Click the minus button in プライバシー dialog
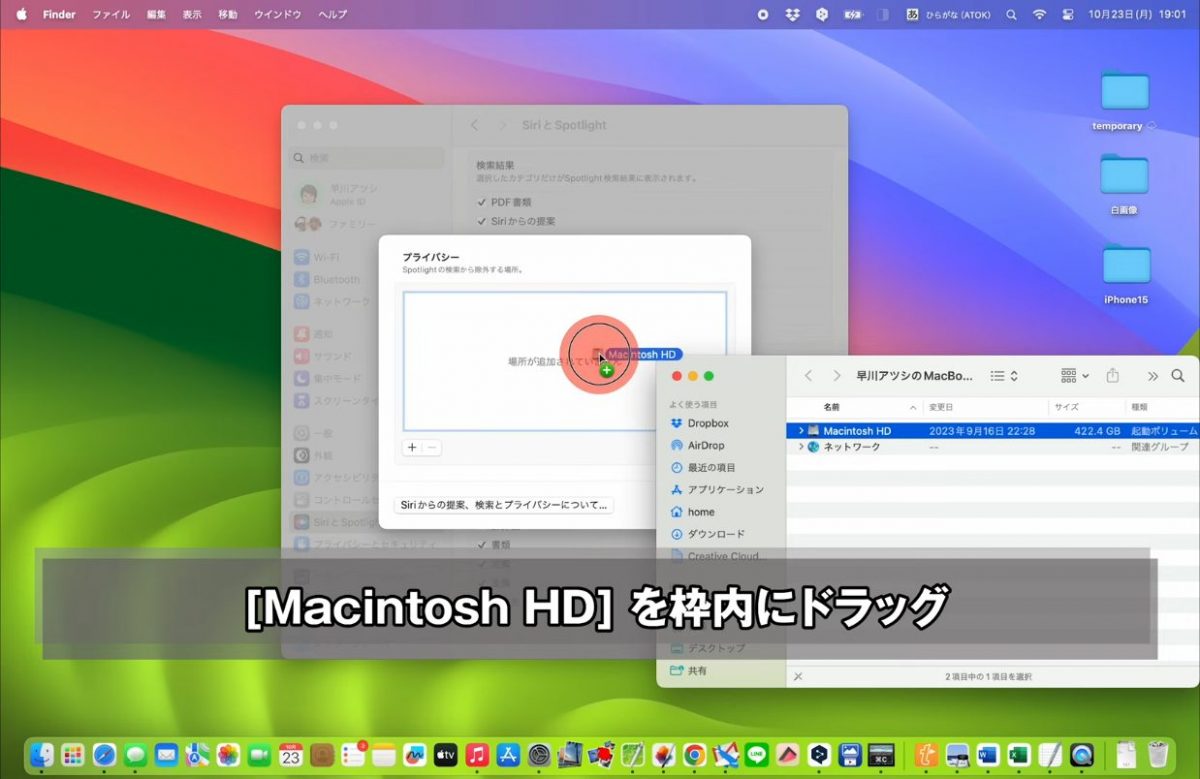The height and width of the screenshot is (779, 1200). pos(432,447)
